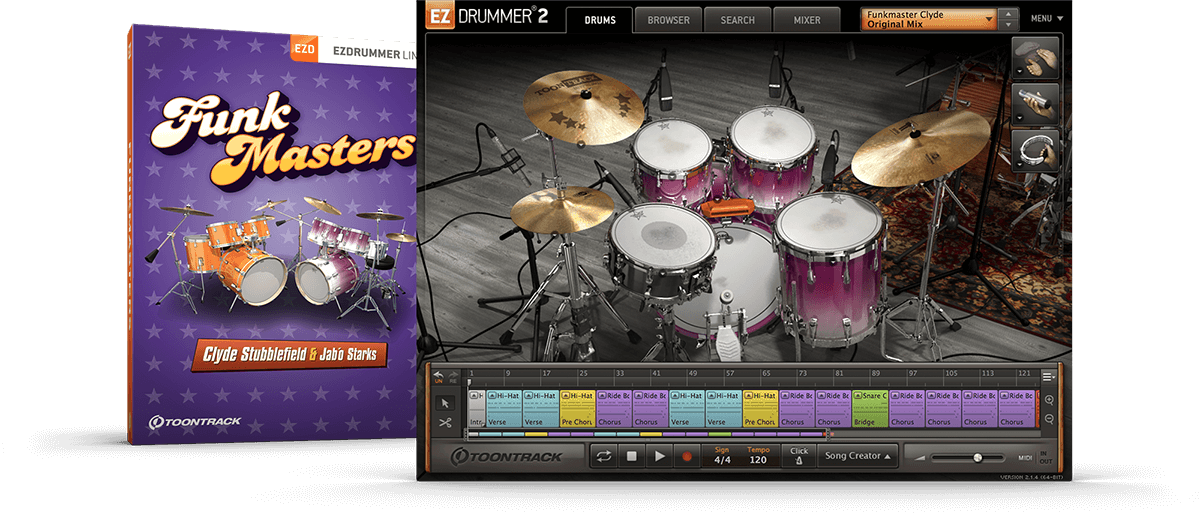Expand the hand claps instrument dropdown arrow

pyautogui.click(x=1018, y=72)
